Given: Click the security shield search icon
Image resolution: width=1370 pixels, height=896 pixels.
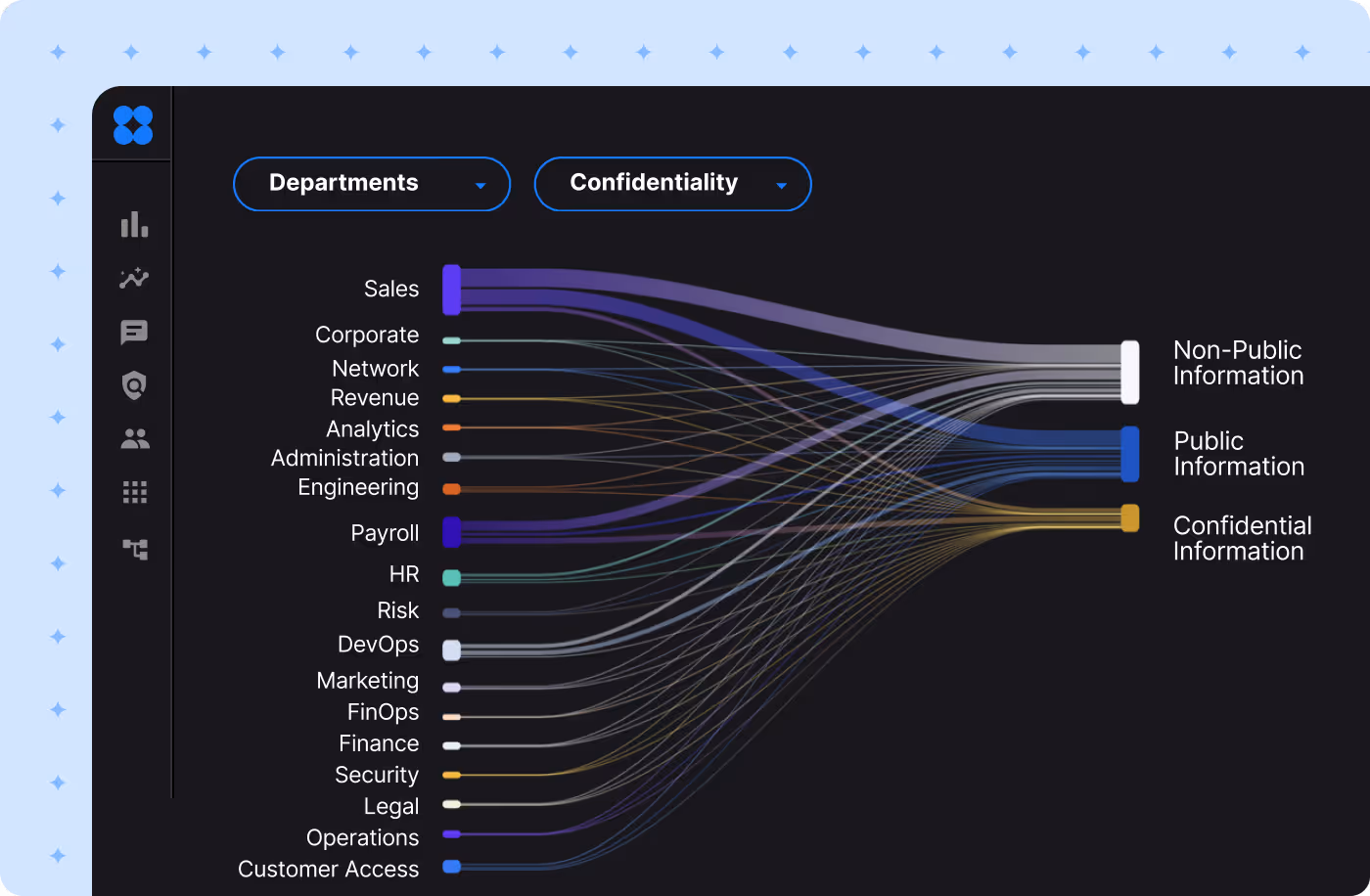Looking at the screenshot, I should pyautogui.click(x=133, y=385).
